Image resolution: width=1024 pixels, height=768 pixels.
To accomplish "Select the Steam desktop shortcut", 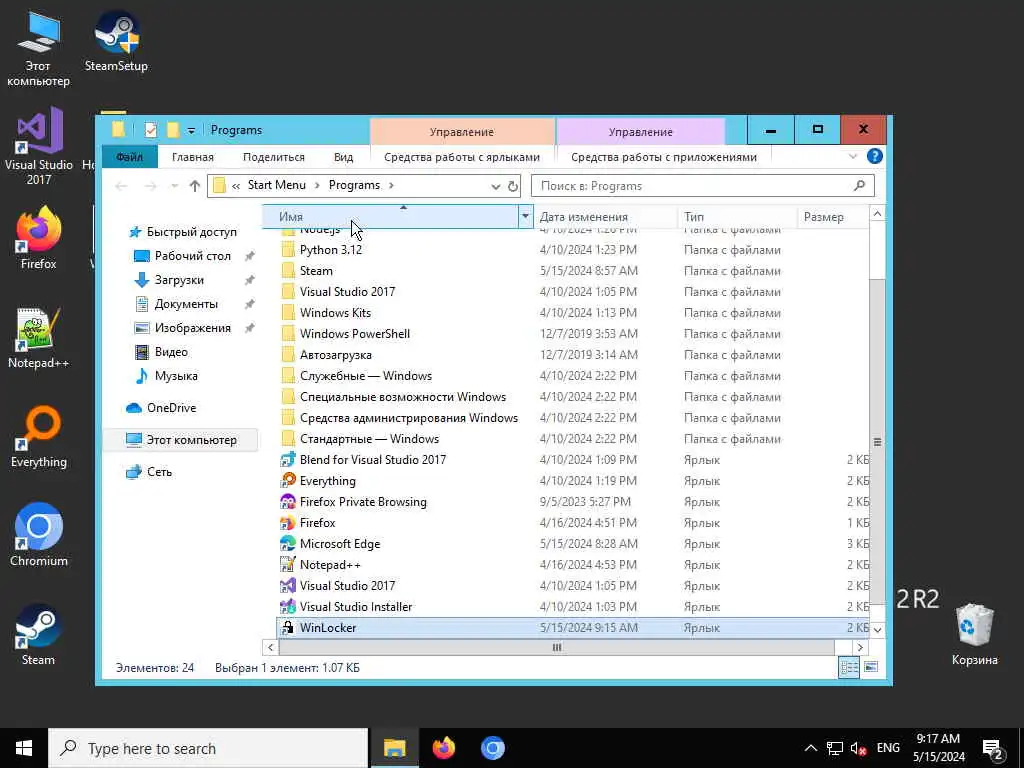I will coord(39,633).
